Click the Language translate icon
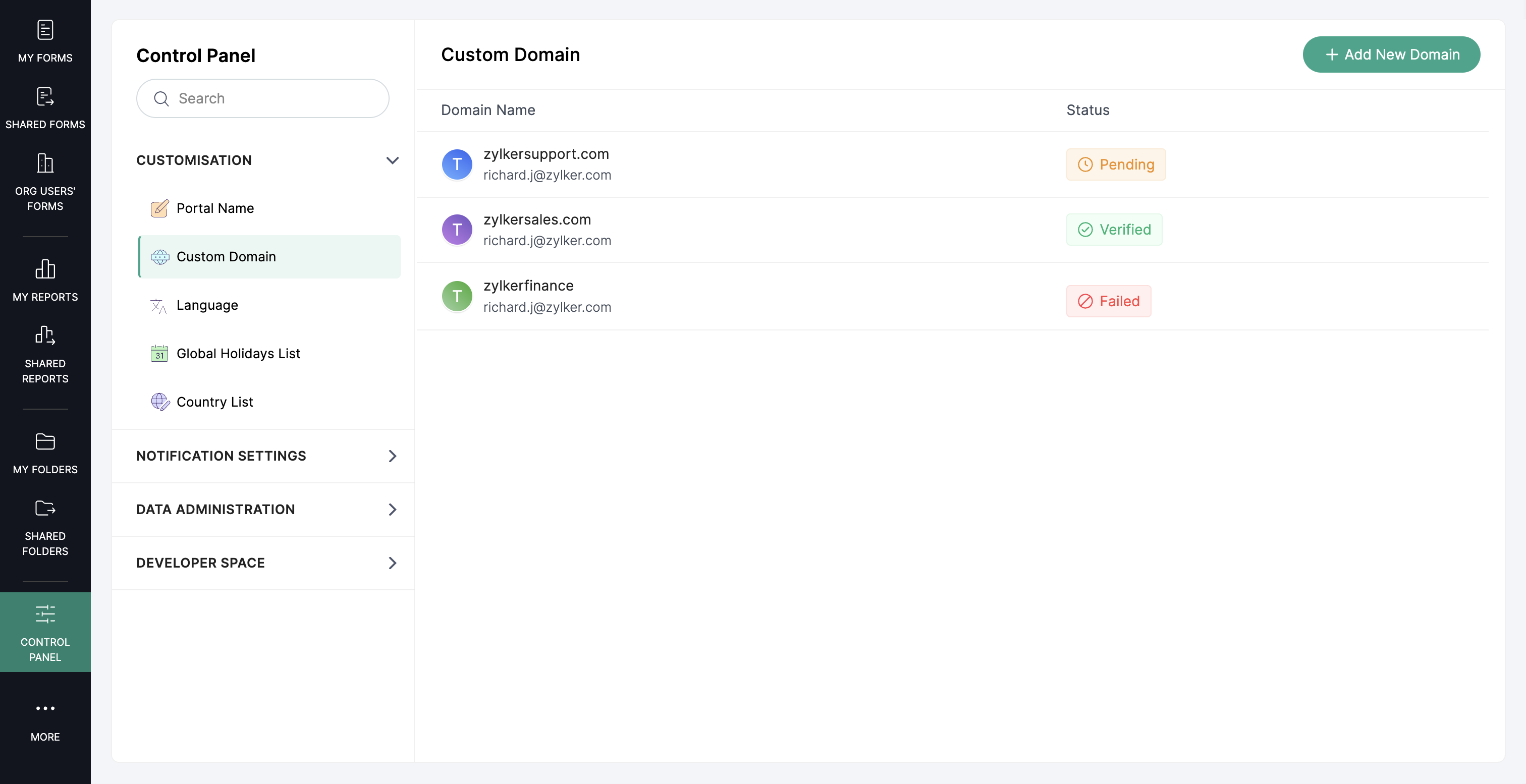1526x784 pixels. point(159,306)
